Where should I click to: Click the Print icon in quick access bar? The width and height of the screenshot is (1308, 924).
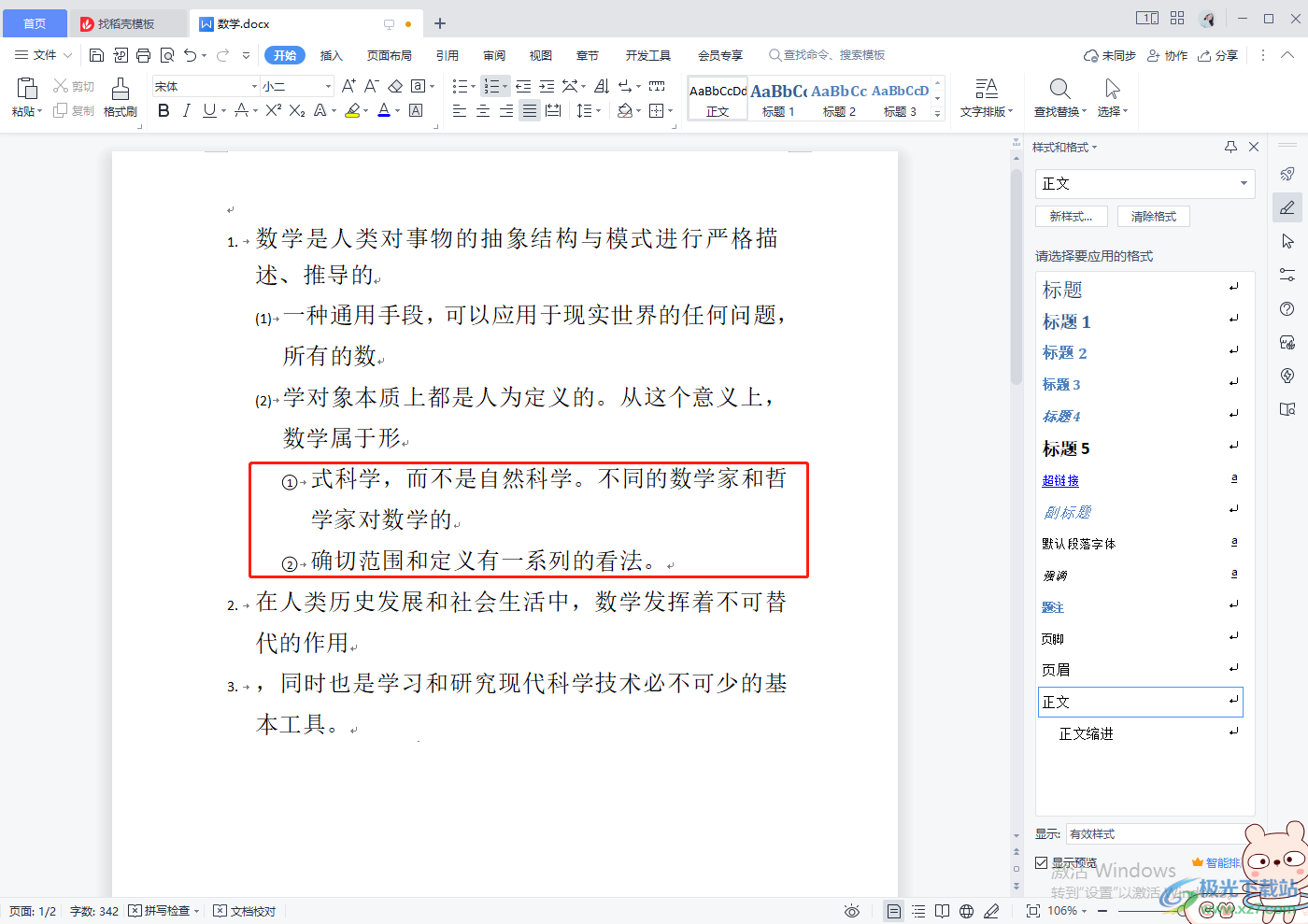click(143, 55)
